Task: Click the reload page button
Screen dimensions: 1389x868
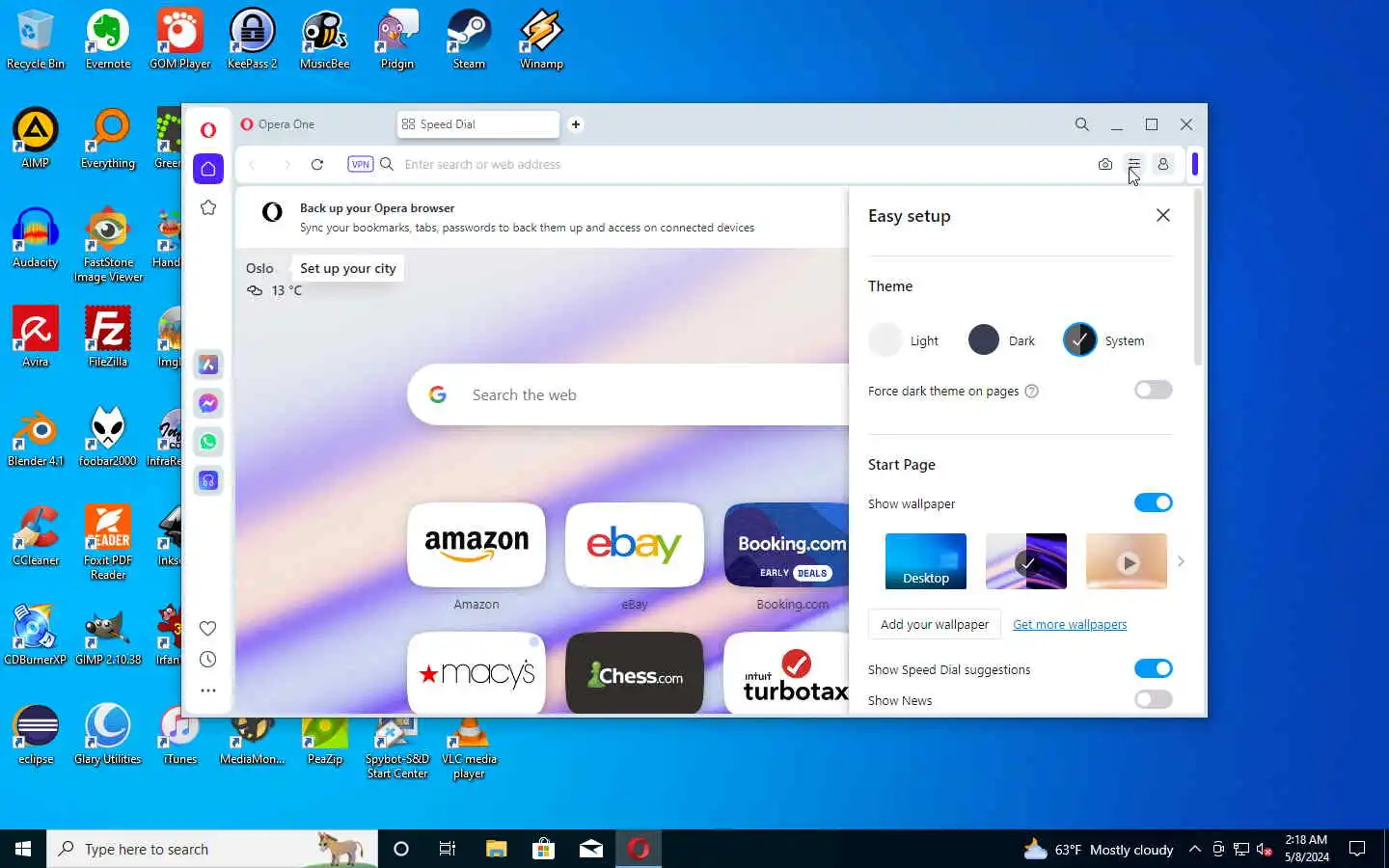Action: coord(316,164)
